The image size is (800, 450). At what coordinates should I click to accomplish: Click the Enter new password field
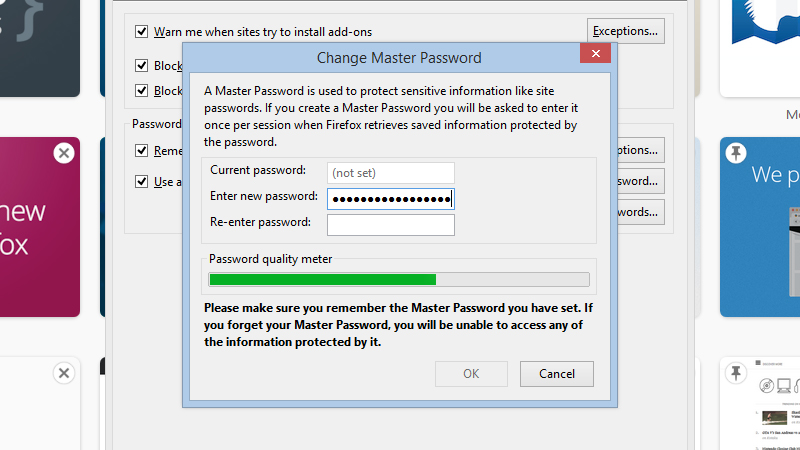tap(391, 199)
